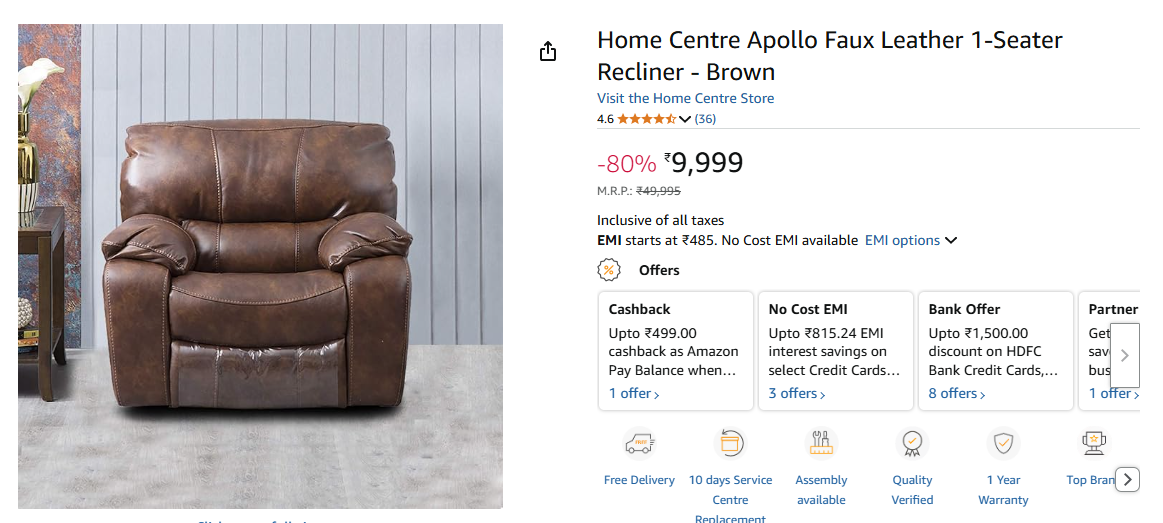Screen dimensions: 1163x523
Task: Click the Assembly available tools icon
Action: 821,443
